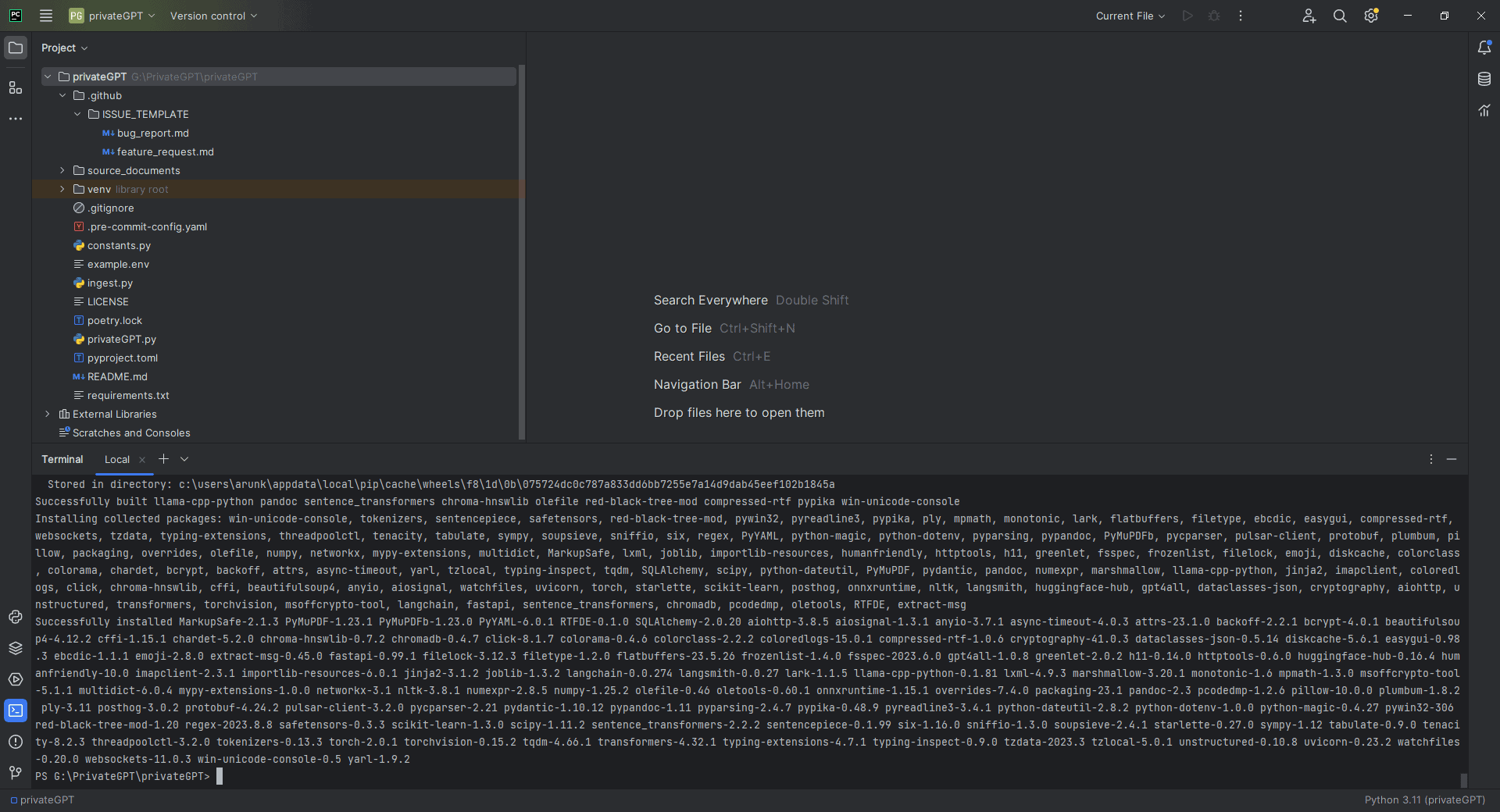Open the Database tool window

tap(1484, 79)
